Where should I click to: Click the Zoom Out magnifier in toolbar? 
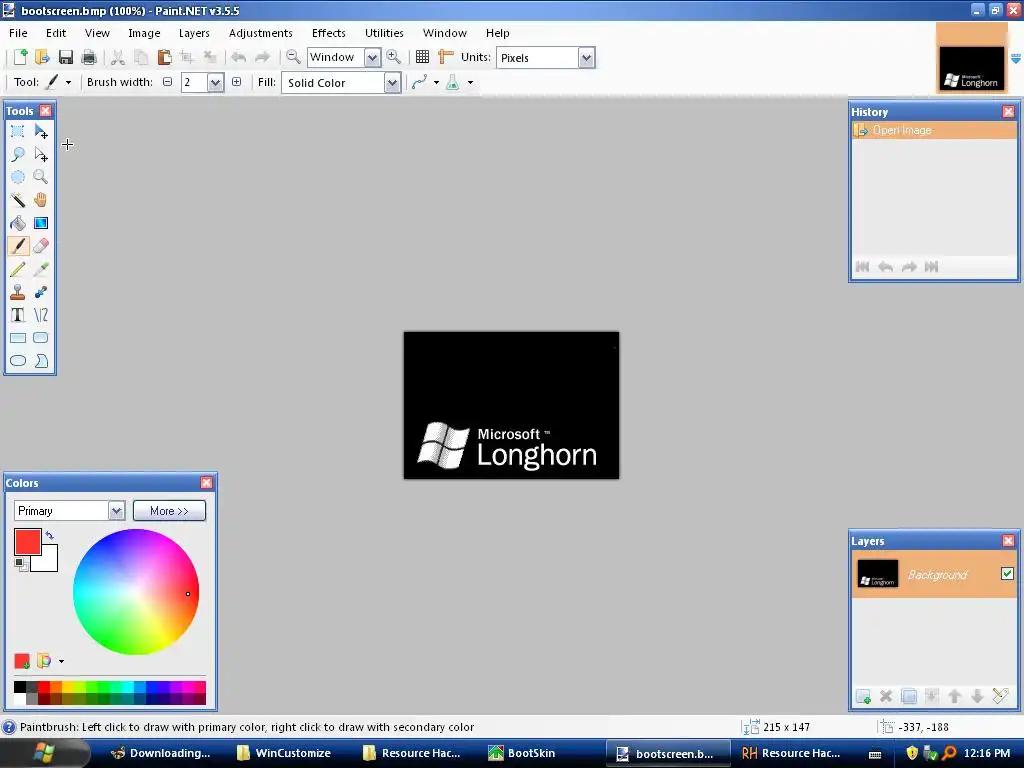pyautogui.click(x=293, y=57)
